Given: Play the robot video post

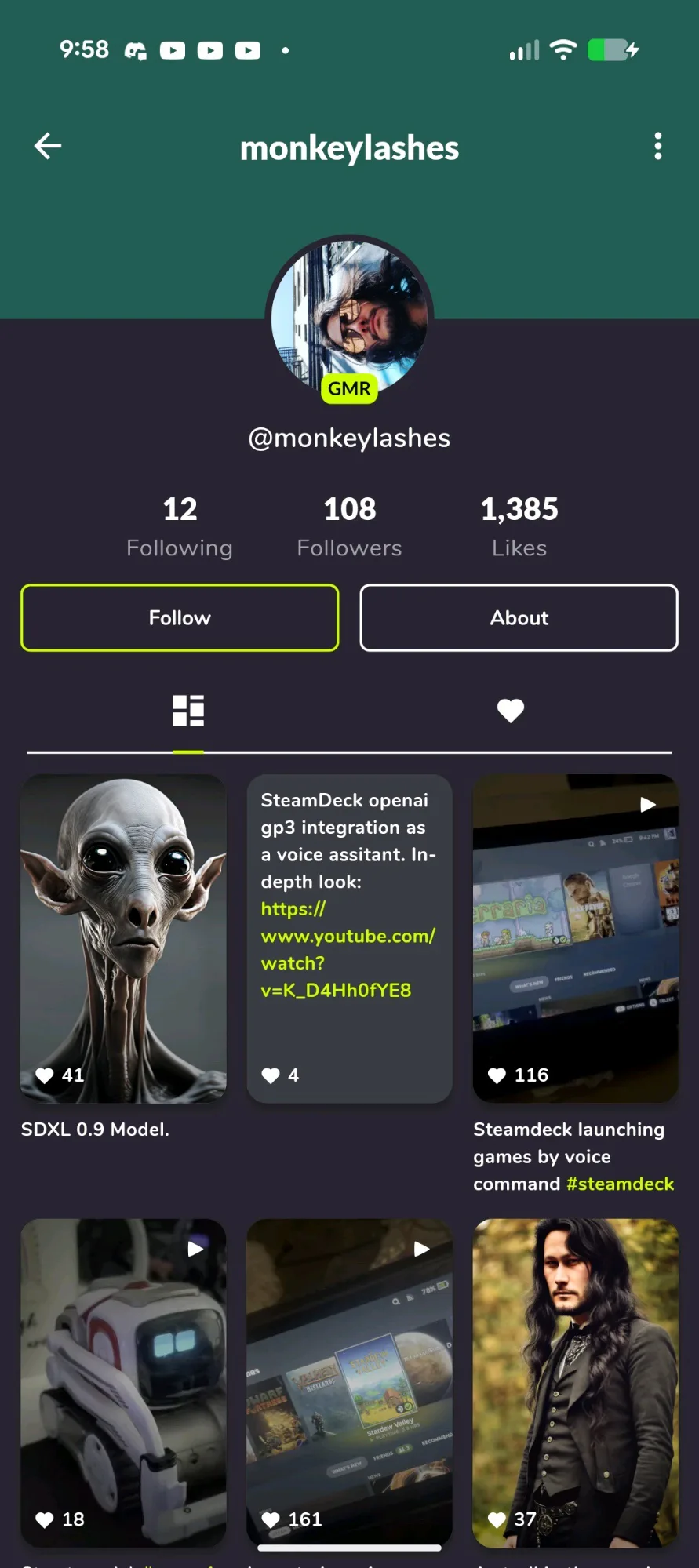Looking at the screenshot, I should click(x=123, y=1382).
